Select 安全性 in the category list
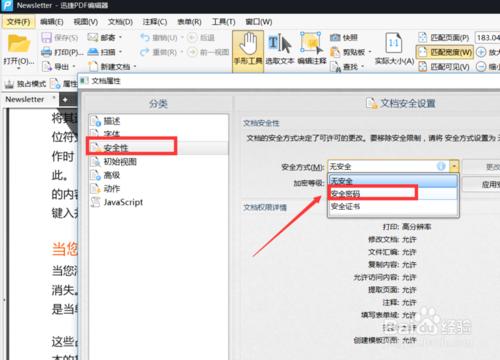The image size is (500, 360). (159, 147)
